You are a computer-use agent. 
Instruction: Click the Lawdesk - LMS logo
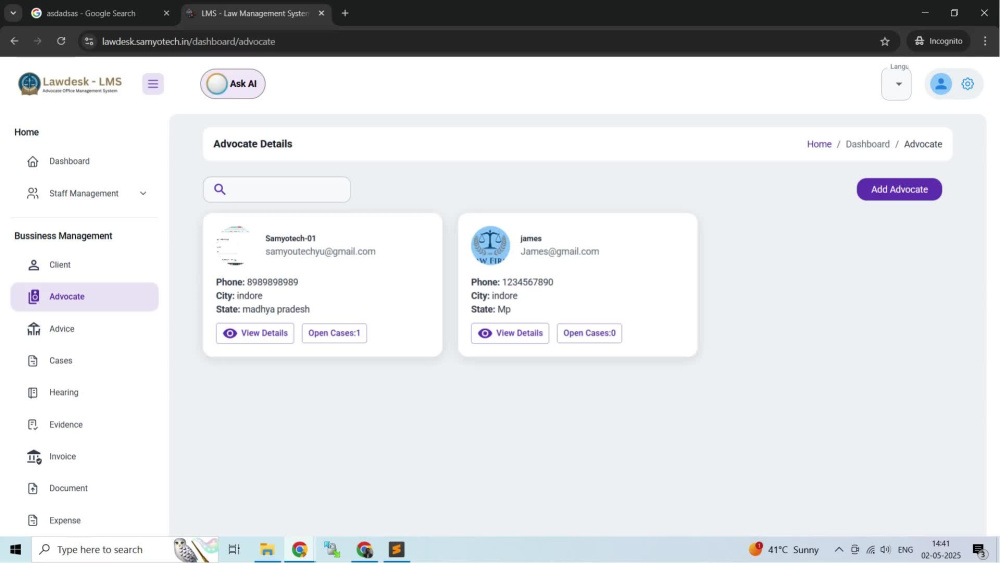point(70,84)
